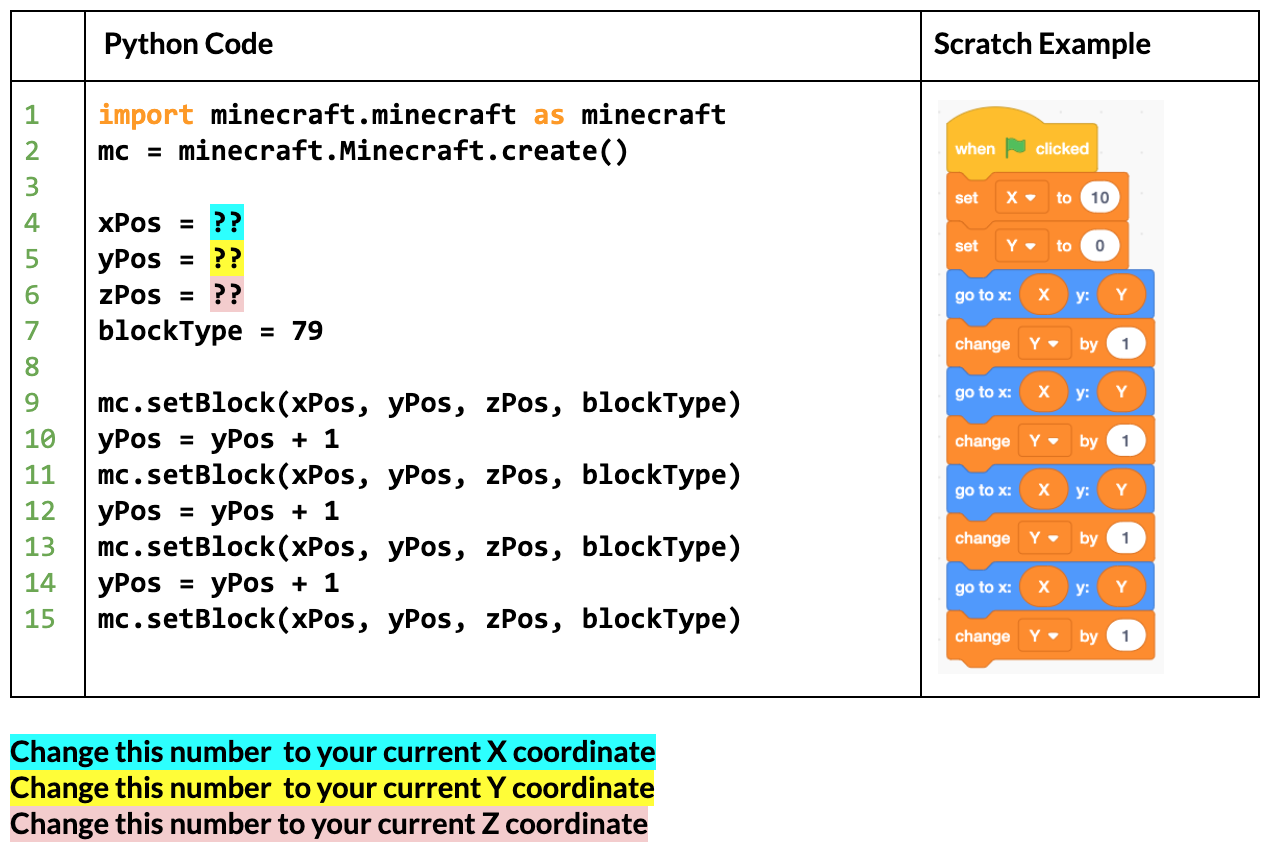Click the blockType = 79 line

click(210, 331)
